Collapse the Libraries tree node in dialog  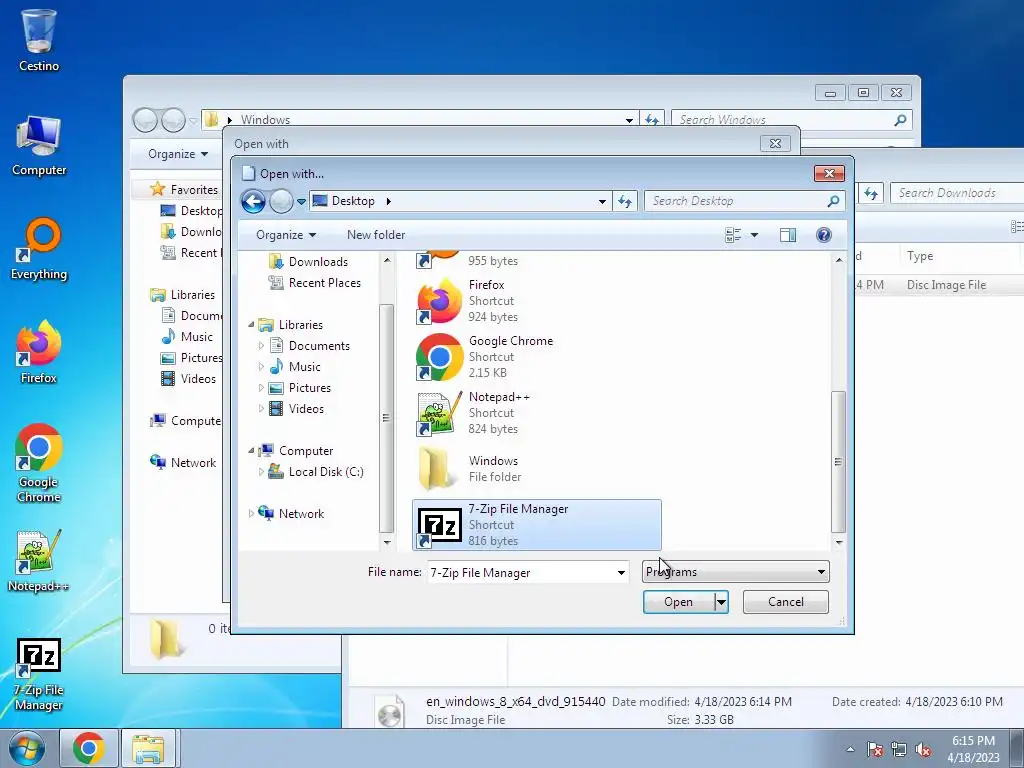click(251, 325)
